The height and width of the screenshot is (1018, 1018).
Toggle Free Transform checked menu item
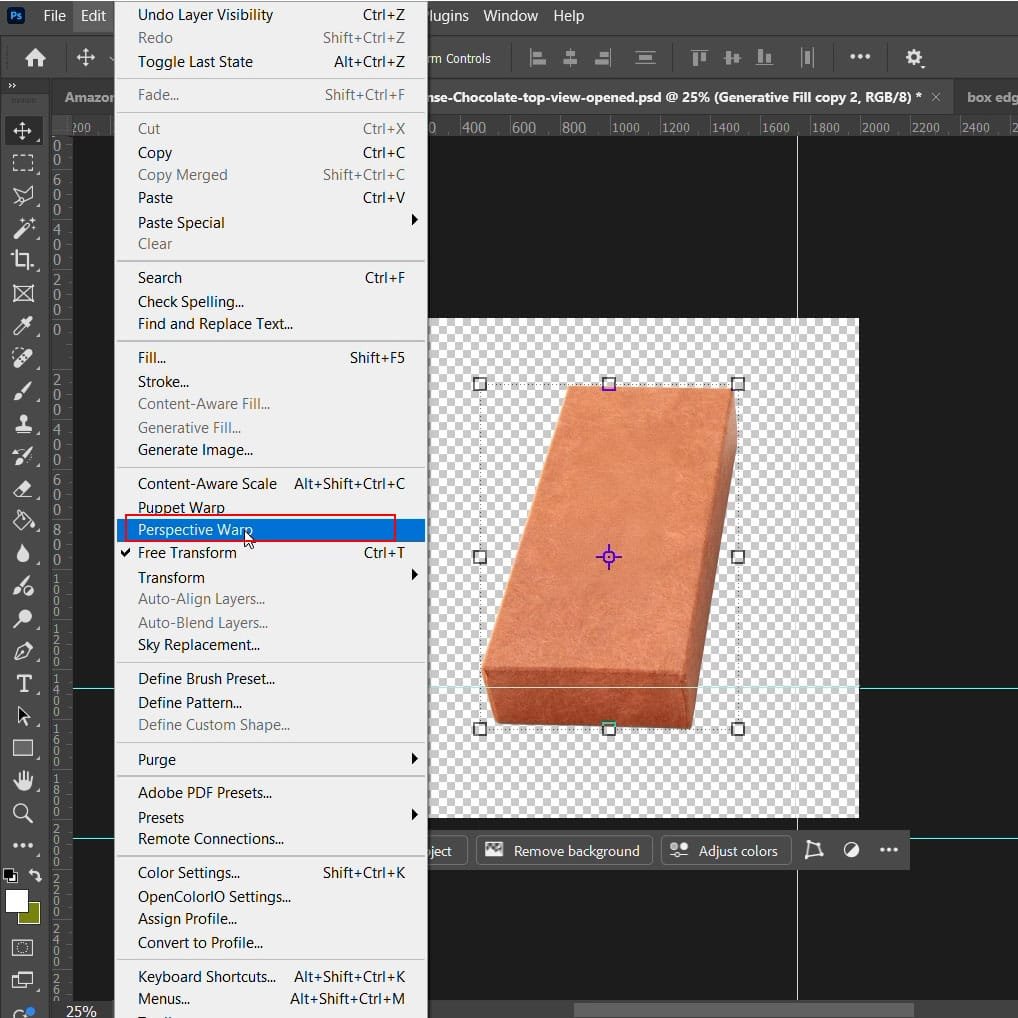pyautogui.click(x=271, y=553)
